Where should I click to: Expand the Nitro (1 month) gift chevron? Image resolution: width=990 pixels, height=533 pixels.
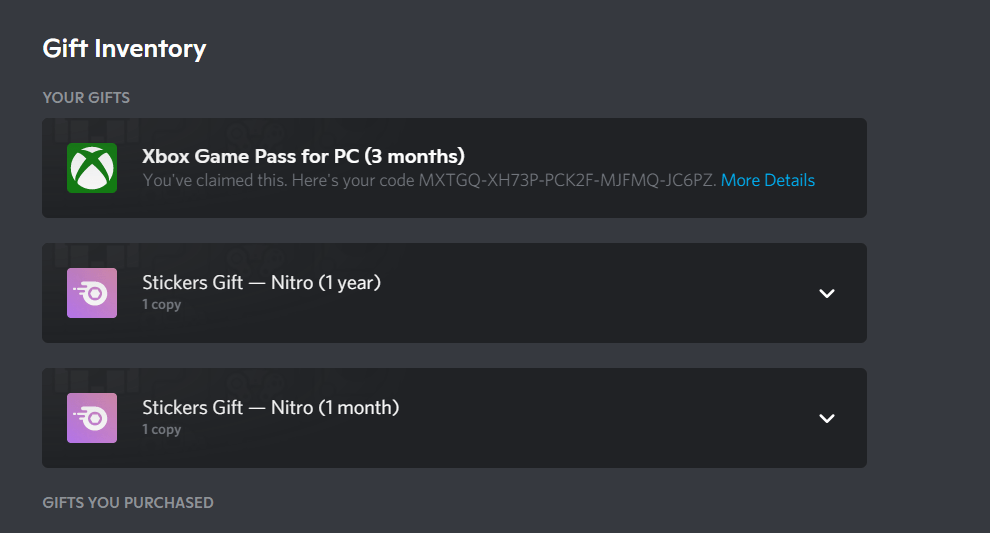[826, 418]
